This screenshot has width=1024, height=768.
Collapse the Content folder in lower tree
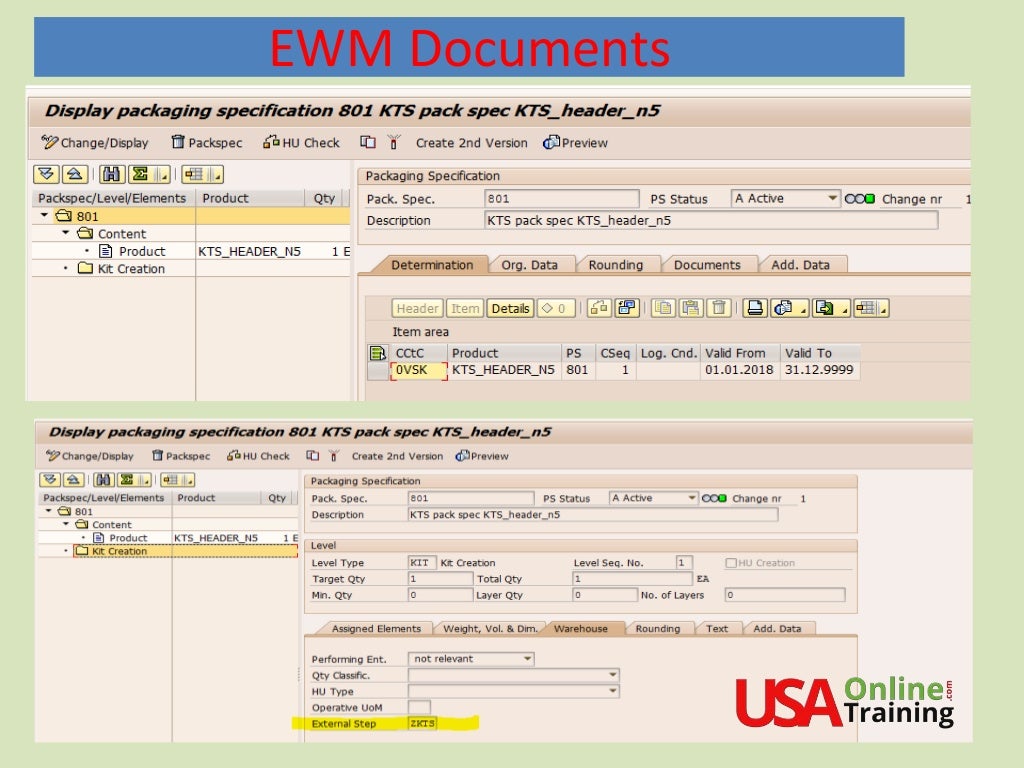pos(66,524)
